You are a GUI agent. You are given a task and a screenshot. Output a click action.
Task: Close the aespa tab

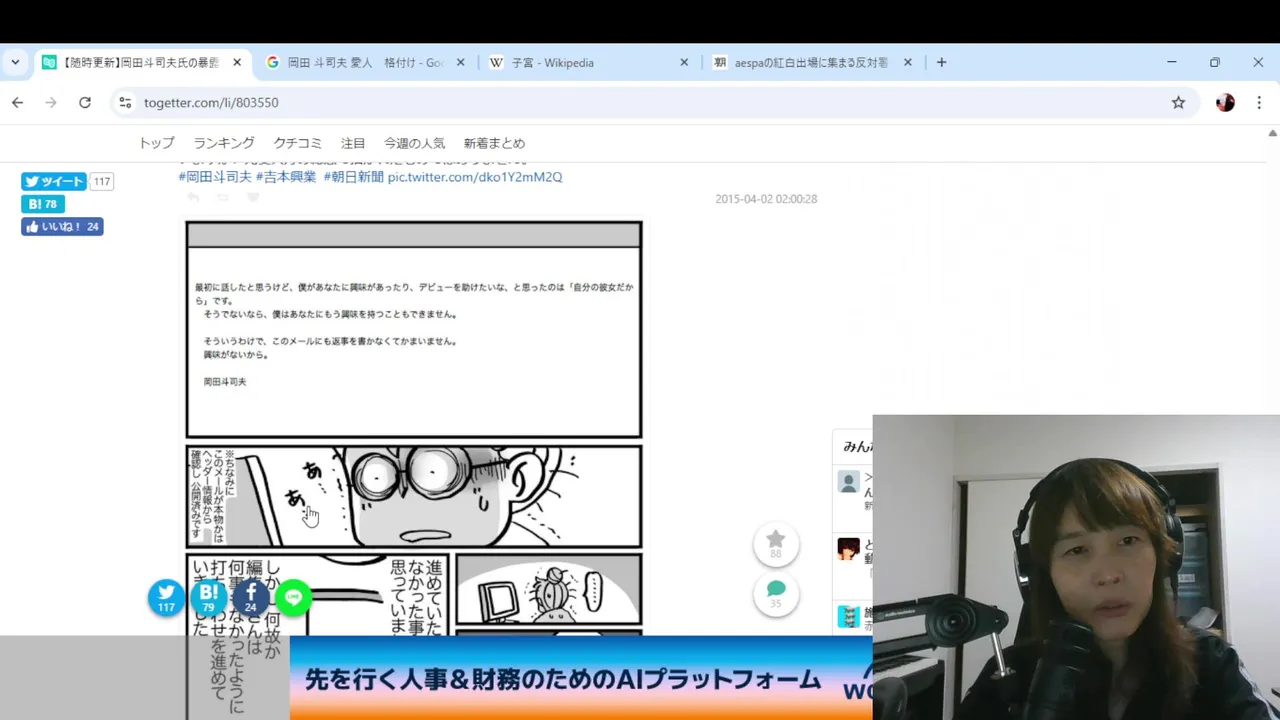(x=908, y=62)
